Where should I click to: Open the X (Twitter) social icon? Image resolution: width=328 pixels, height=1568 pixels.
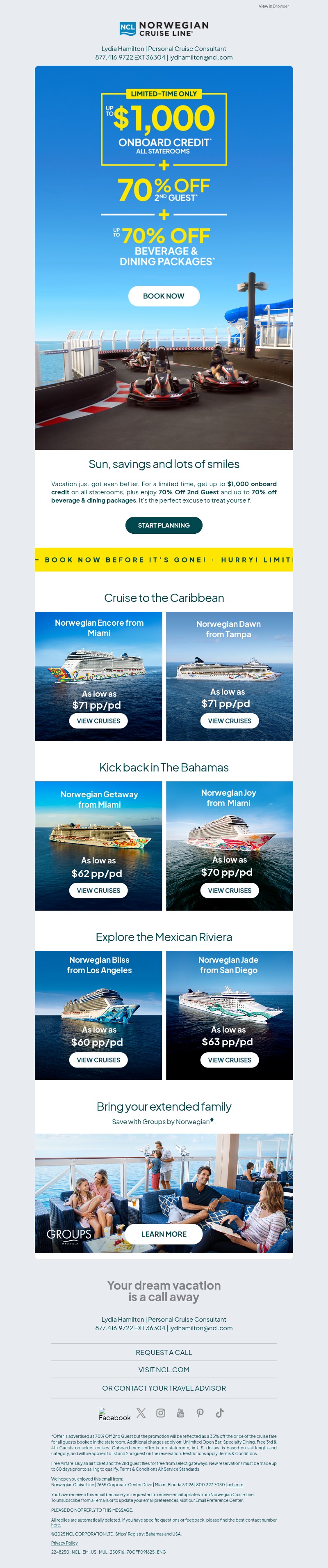[x=141, y=1413]
